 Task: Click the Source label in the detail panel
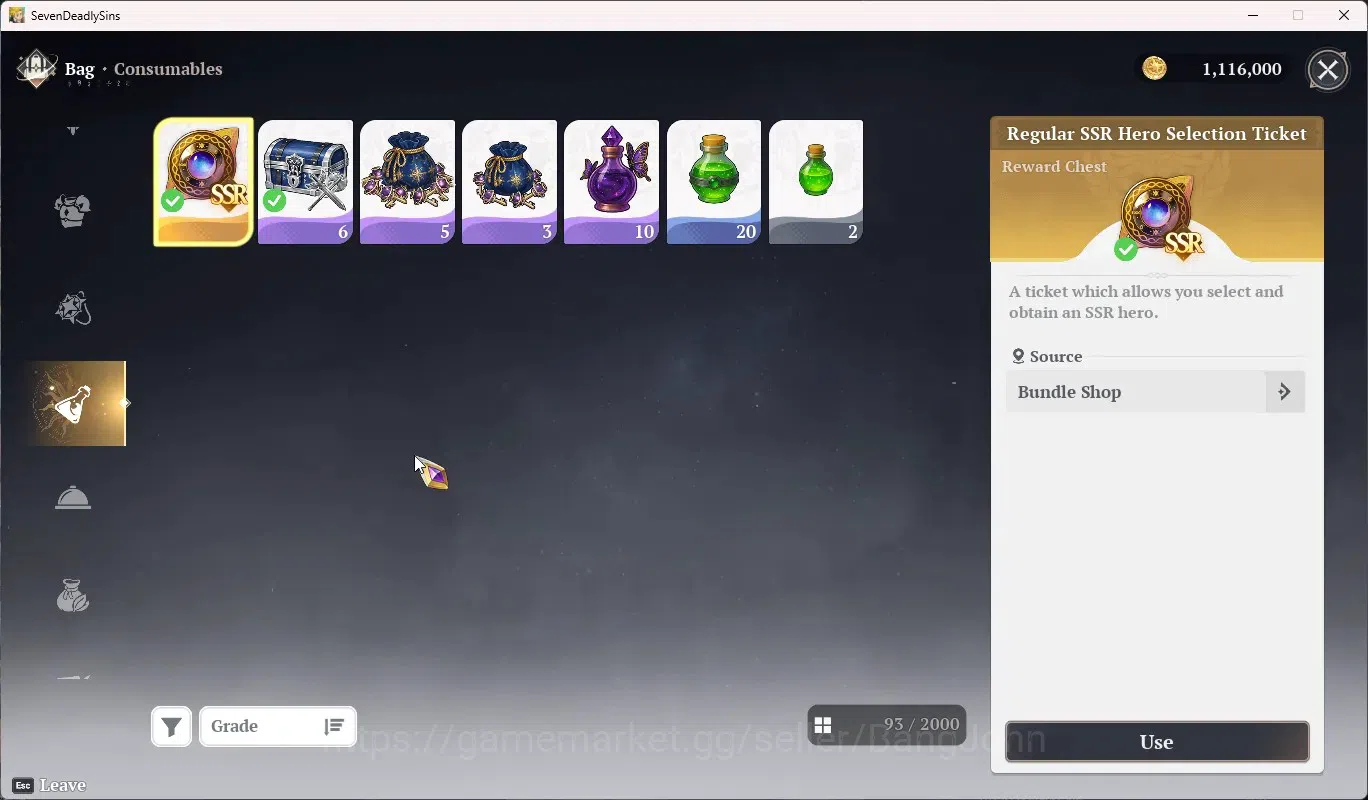(1056, 356)
